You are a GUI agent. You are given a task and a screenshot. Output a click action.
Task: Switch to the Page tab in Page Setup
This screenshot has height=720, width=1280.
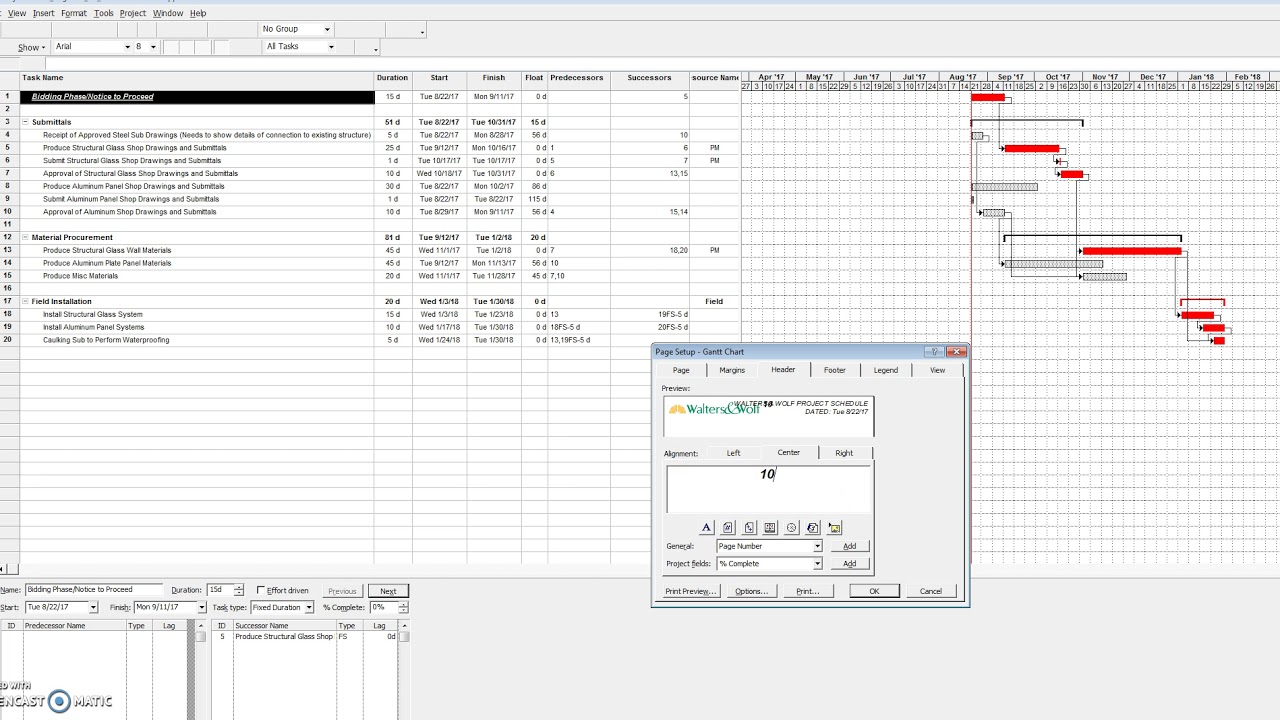click(x=681, y=370)
